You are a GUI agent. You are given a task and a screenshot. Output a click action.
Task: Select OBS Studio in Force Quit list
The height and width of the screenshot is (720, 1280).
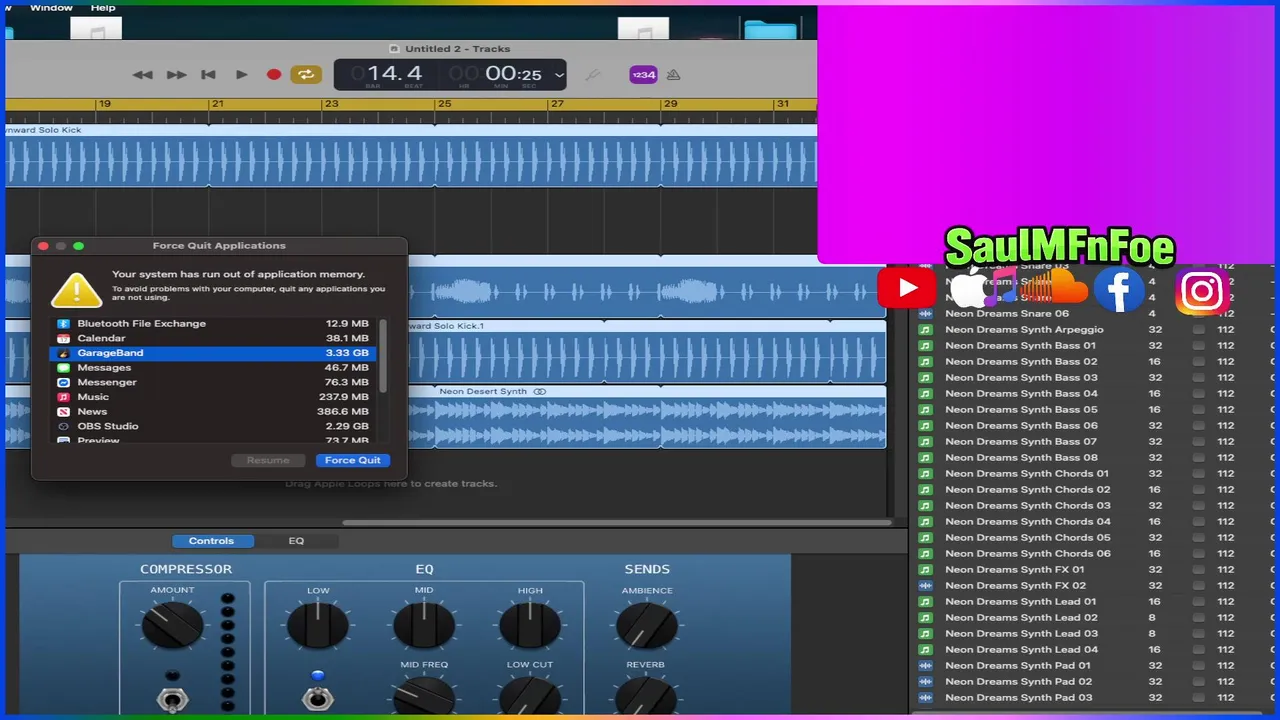click(x=214, y=426)
